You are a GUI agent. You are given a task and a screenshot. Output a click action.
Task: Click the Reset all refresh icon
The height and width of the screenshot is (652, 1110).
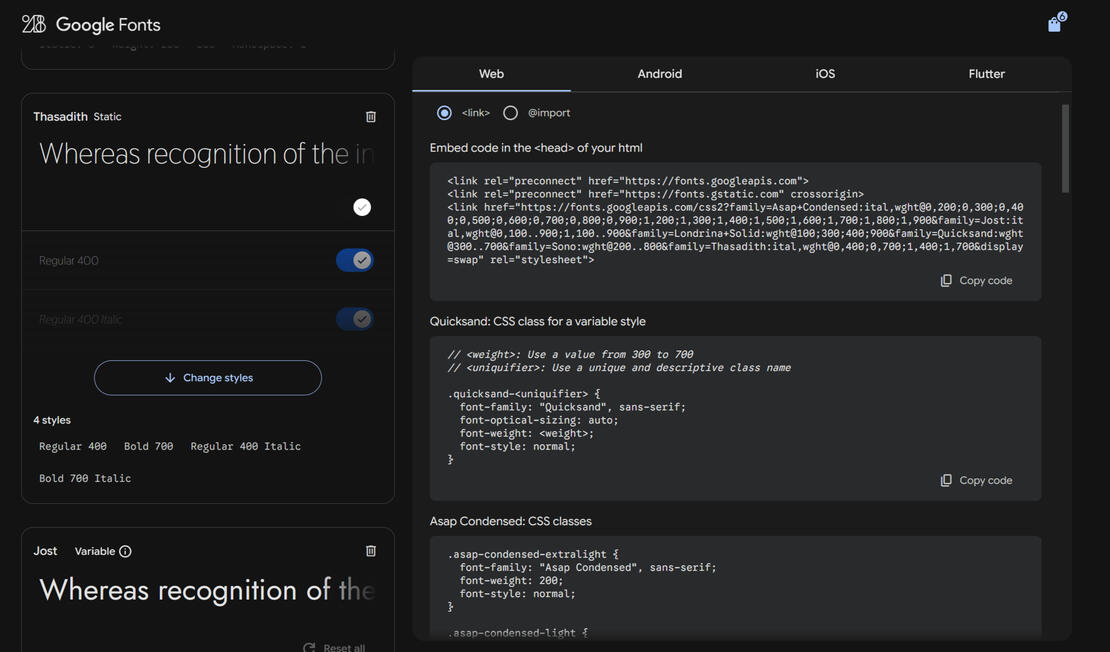pos(309,647)
